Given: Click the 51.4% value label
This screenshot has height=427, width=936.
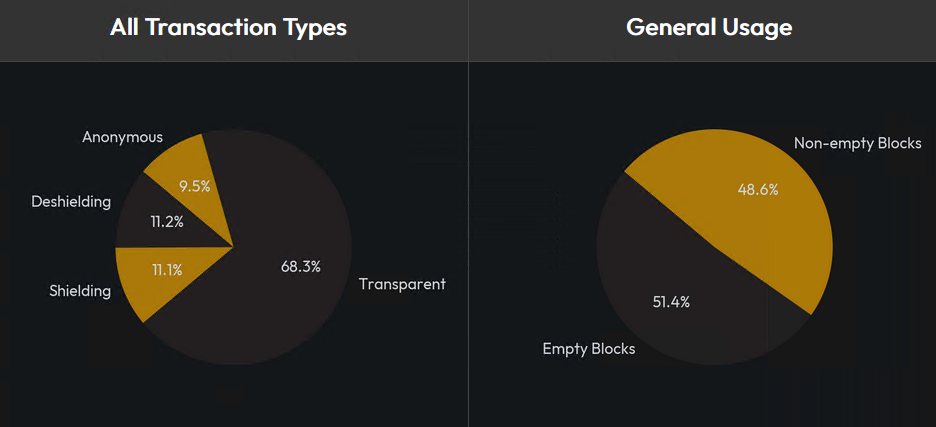Looking at the screenshot, I should point(671,301).
